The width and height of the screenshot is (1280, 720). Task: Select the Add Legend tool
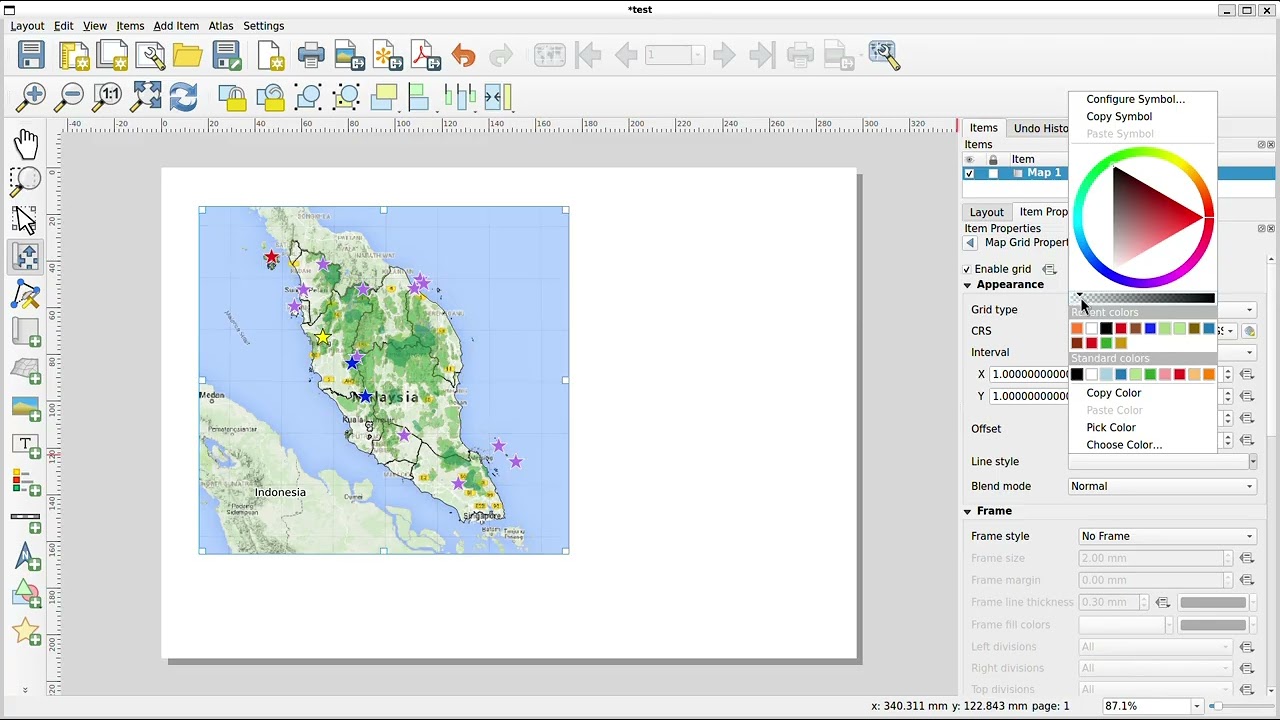pos(26,482)
